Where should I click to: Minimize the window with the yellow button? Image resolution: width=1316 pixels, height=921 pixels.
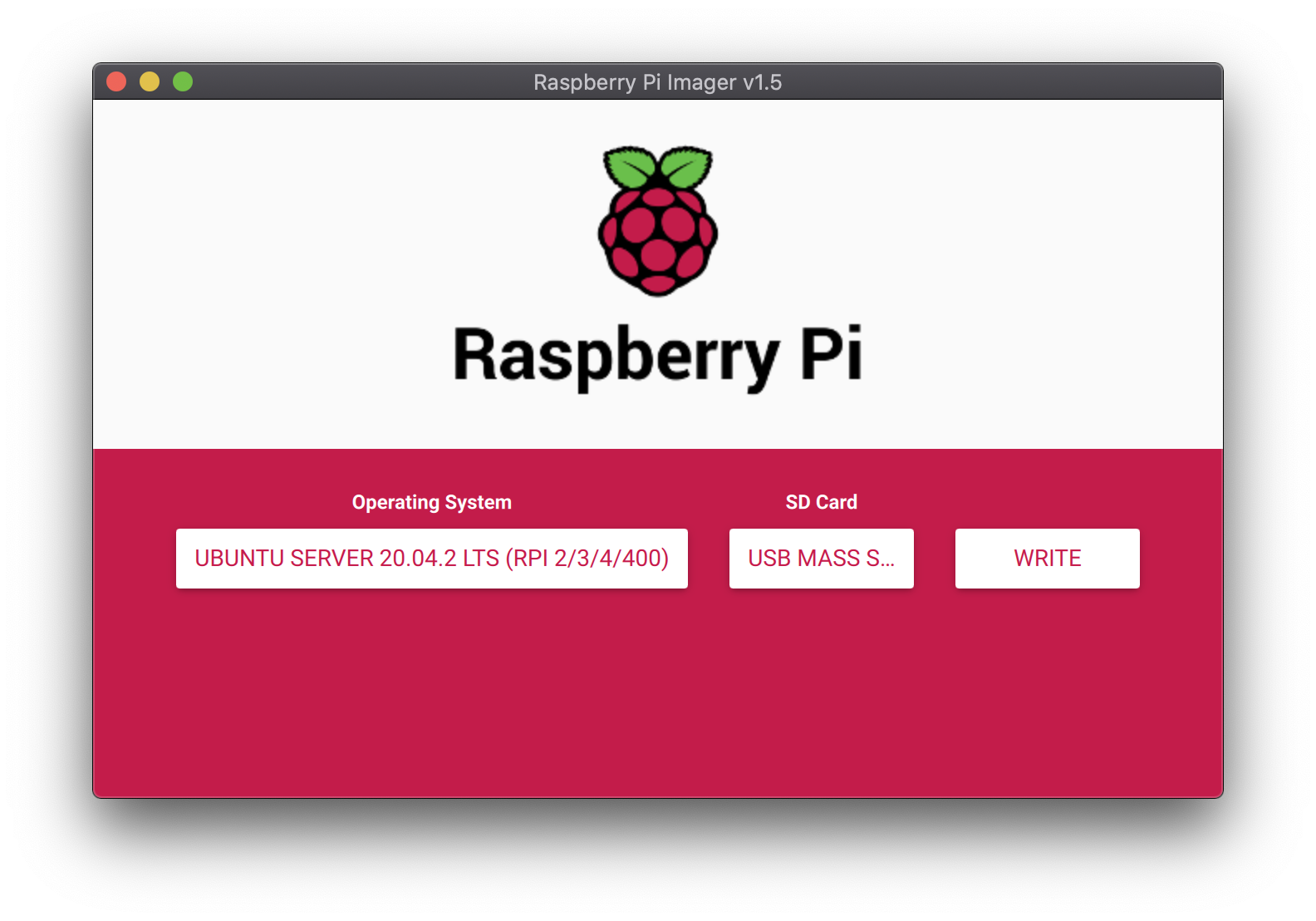tap(150, 81)
